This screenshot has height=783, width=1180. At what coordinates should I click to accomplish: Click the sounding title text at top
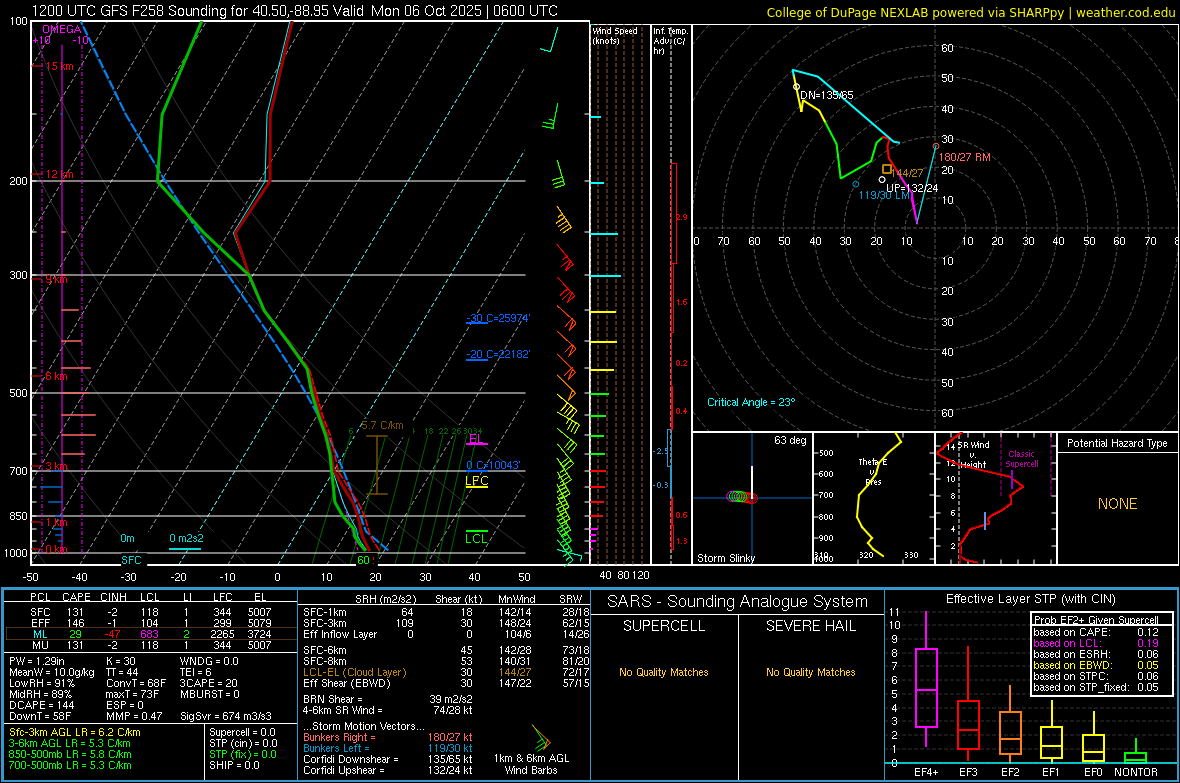[295, 11]
